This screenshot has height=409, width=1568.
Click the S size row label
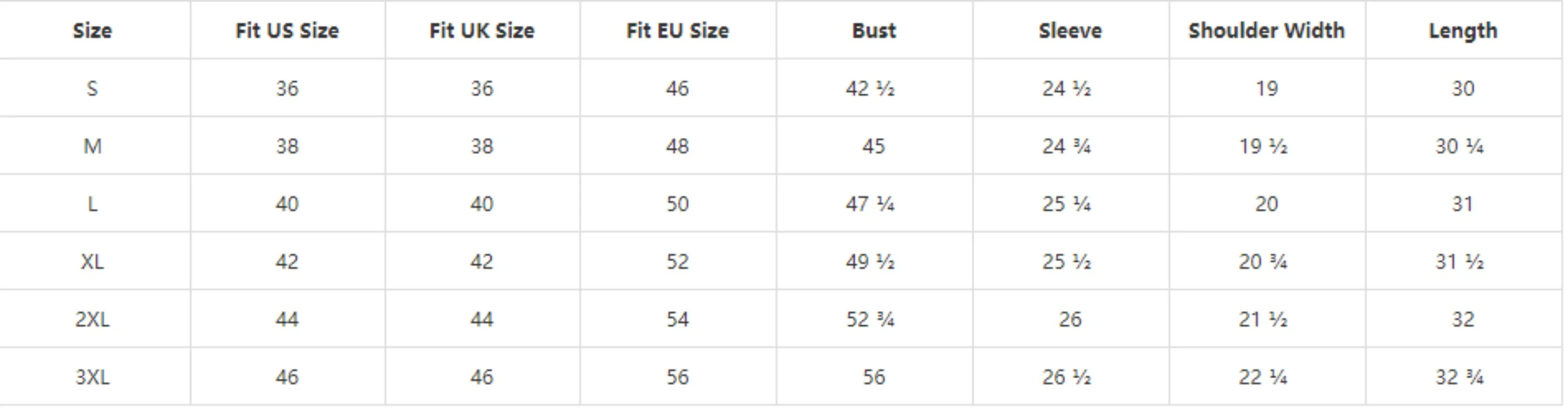click(x=93, y=89)
